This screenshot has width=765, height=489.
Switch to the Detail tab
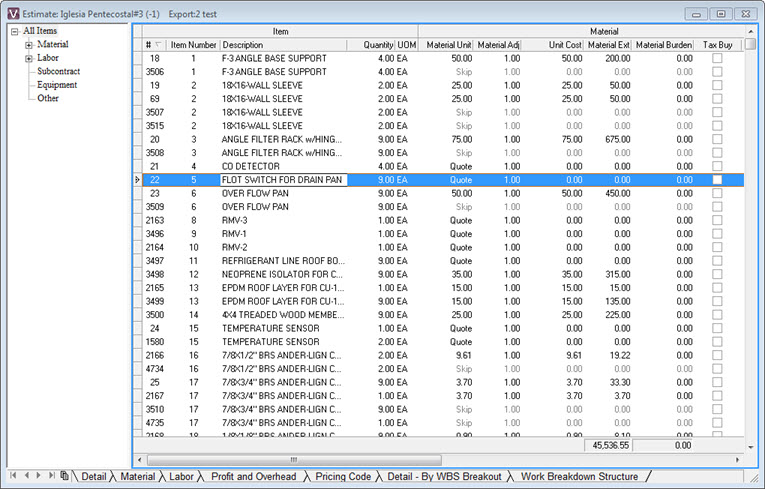pyautogui.click(x=93, y=476)
